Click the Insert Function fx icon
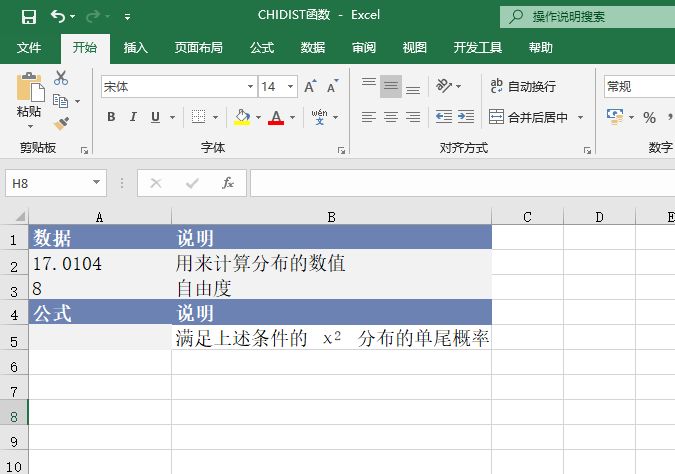 coord(228,183)
